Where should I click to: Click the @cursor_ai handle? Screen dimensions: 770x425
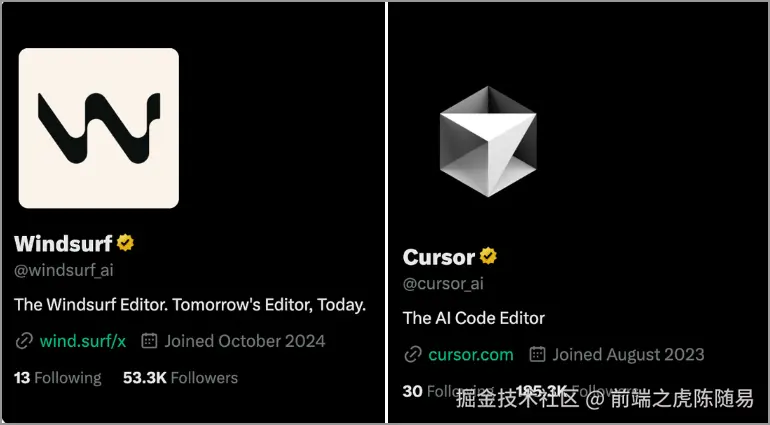(443, 283)
